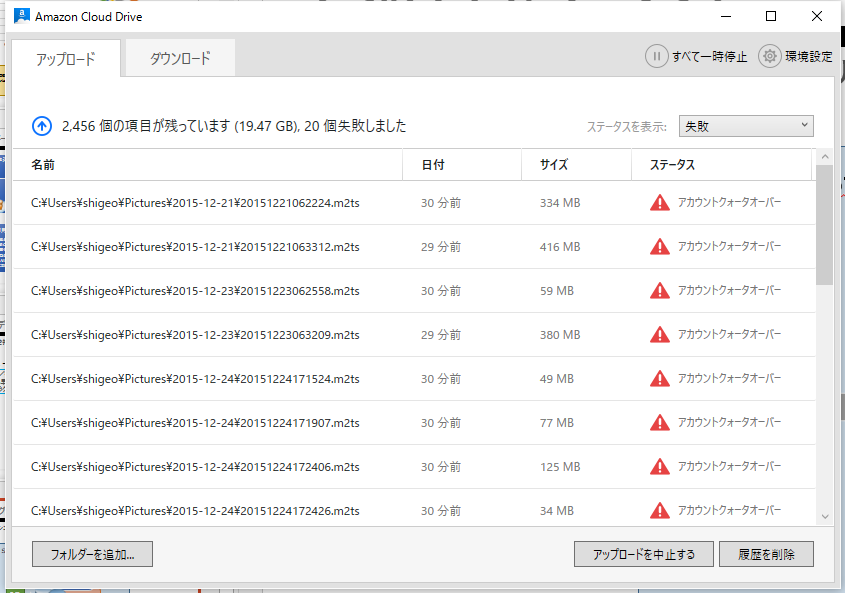Select file row 20151223062558.m2ts
845x593 pixels.
coord(414,291)
